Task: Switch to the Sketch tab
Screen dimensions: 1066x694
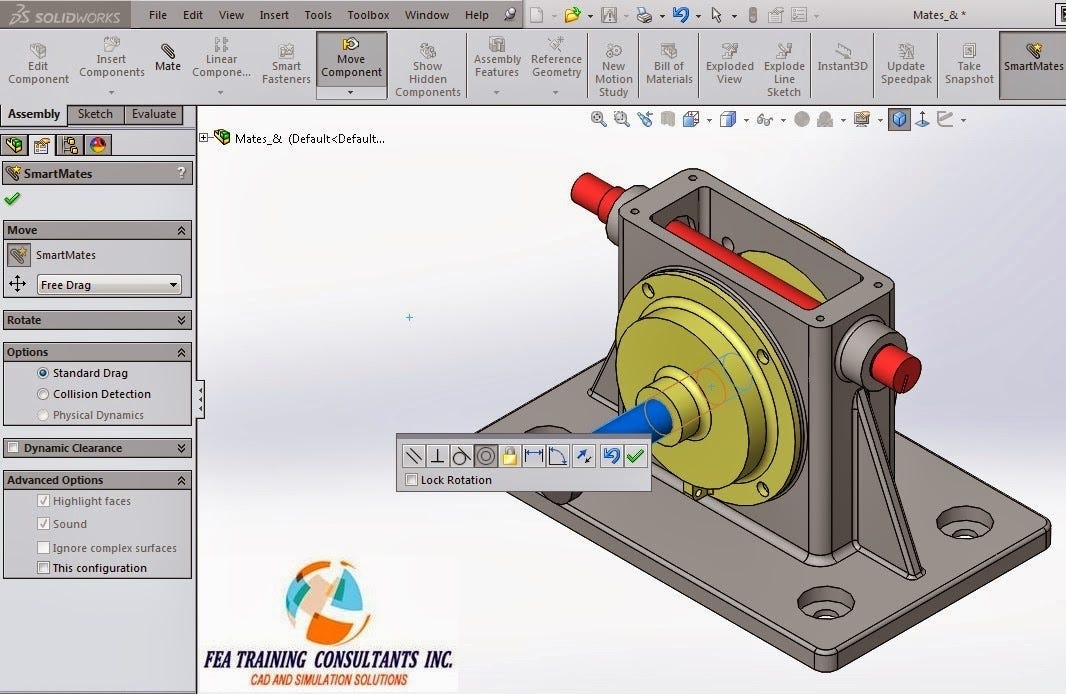Action: click(95, 114)
